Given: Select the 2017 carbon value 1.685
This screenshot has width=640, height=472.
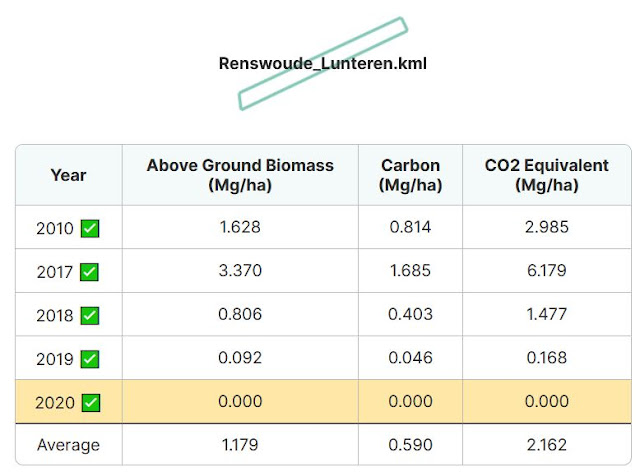Looking at the screenshot, I should point(410,270).
